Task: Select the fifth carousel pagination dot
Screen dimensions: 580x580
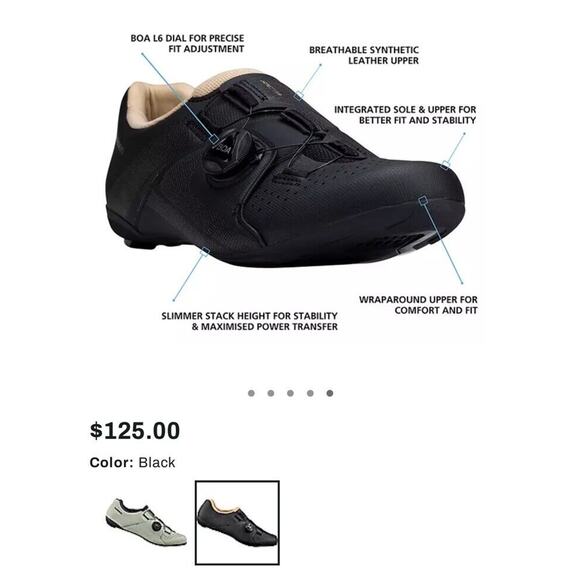Action: click(330, 393)
